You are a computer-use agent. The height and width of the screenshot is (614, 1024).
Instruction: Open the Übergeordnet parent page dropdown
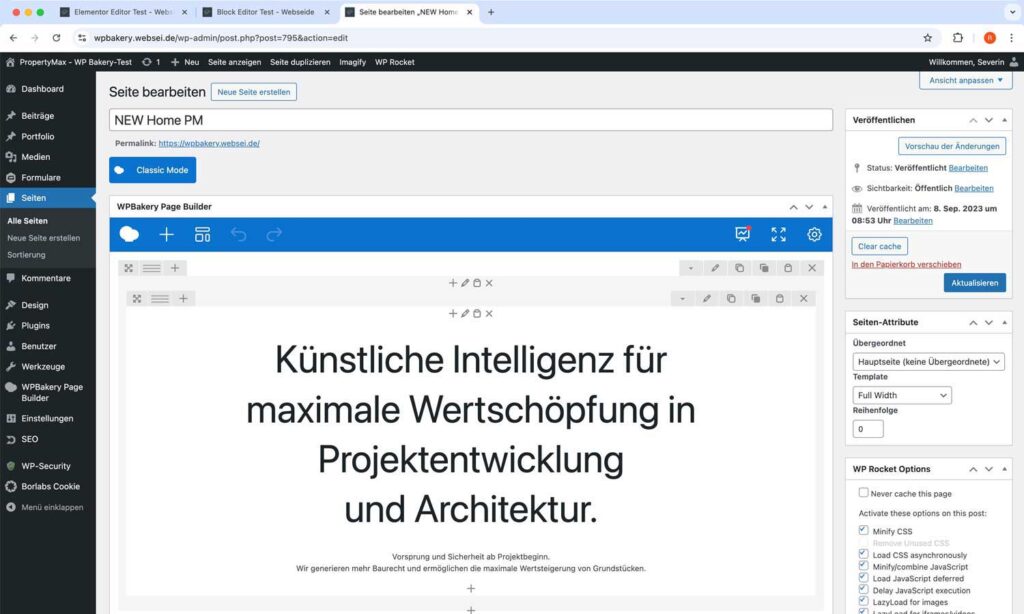928,362
